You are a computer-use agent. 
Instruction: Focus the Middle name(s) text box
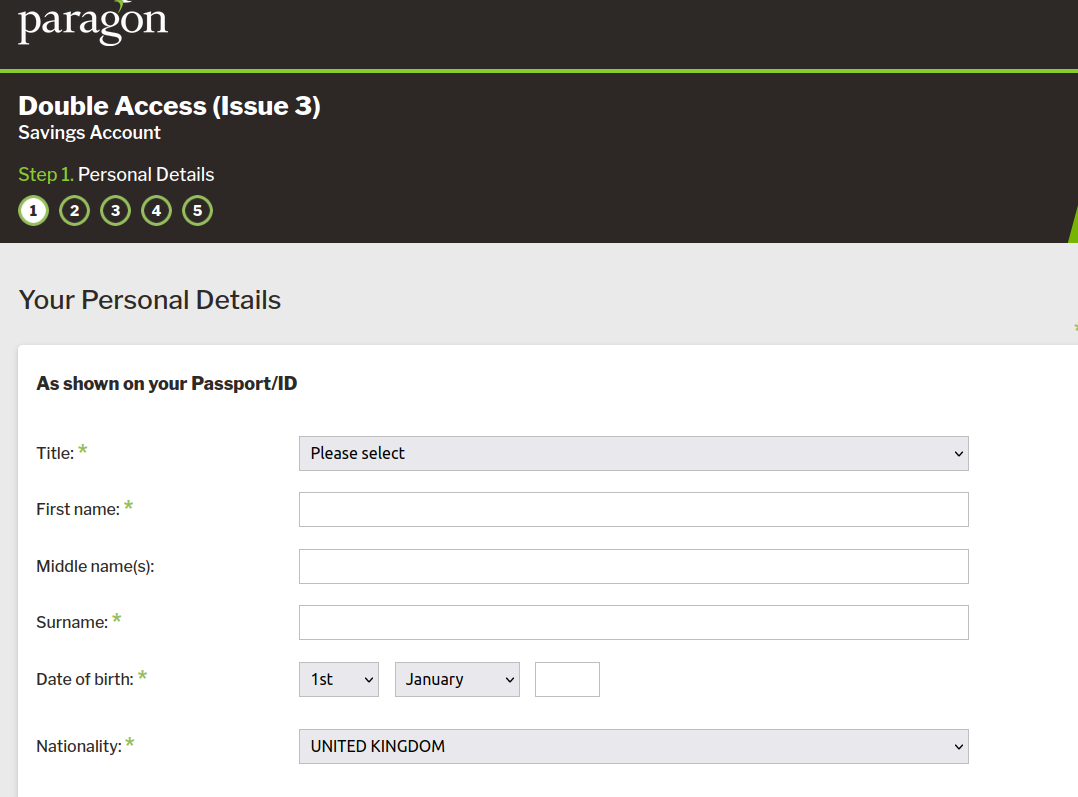(633, 566)
